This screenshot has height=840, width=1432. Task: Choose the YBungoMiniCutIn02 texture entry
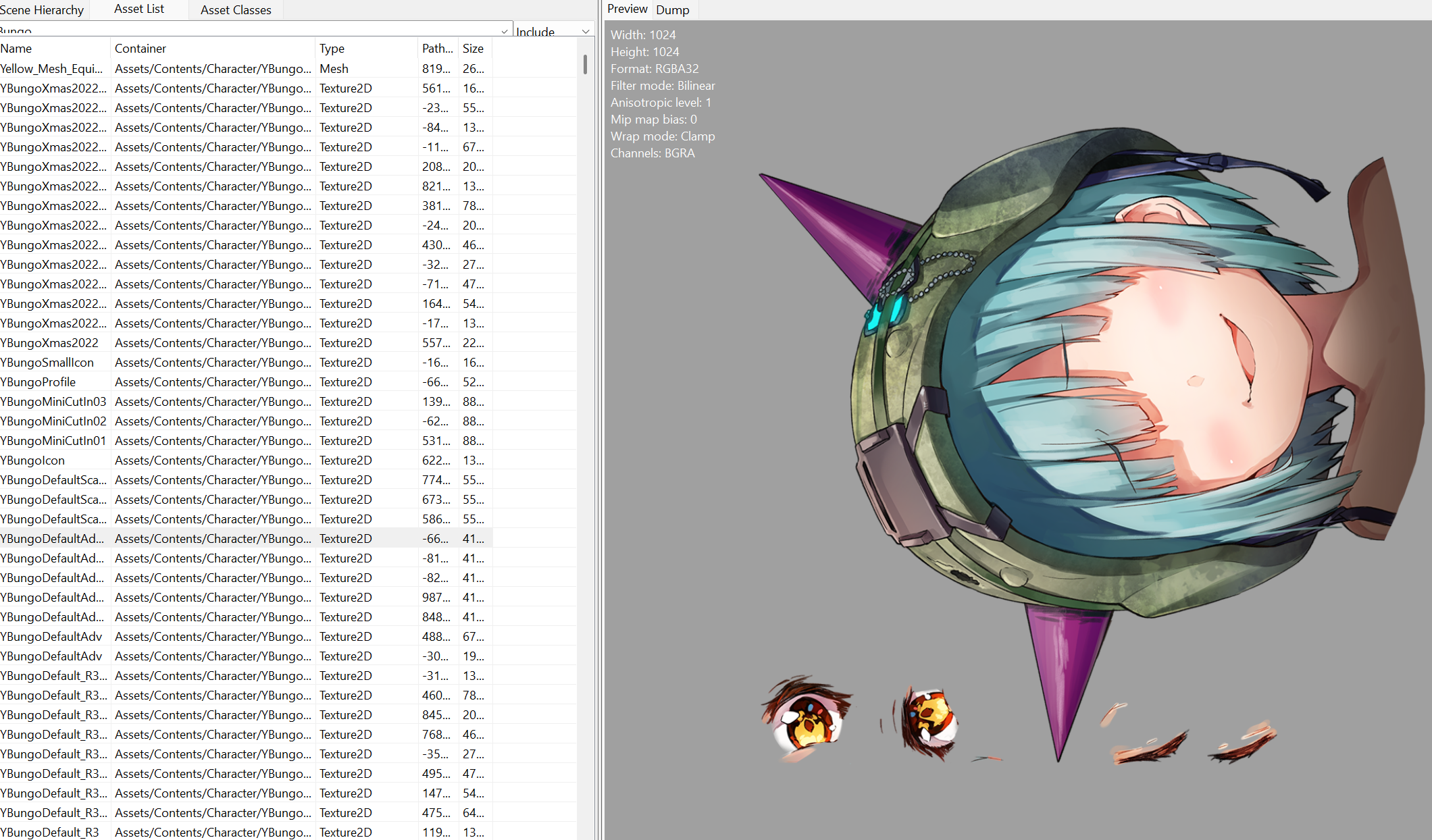click(x=53, y=421)
